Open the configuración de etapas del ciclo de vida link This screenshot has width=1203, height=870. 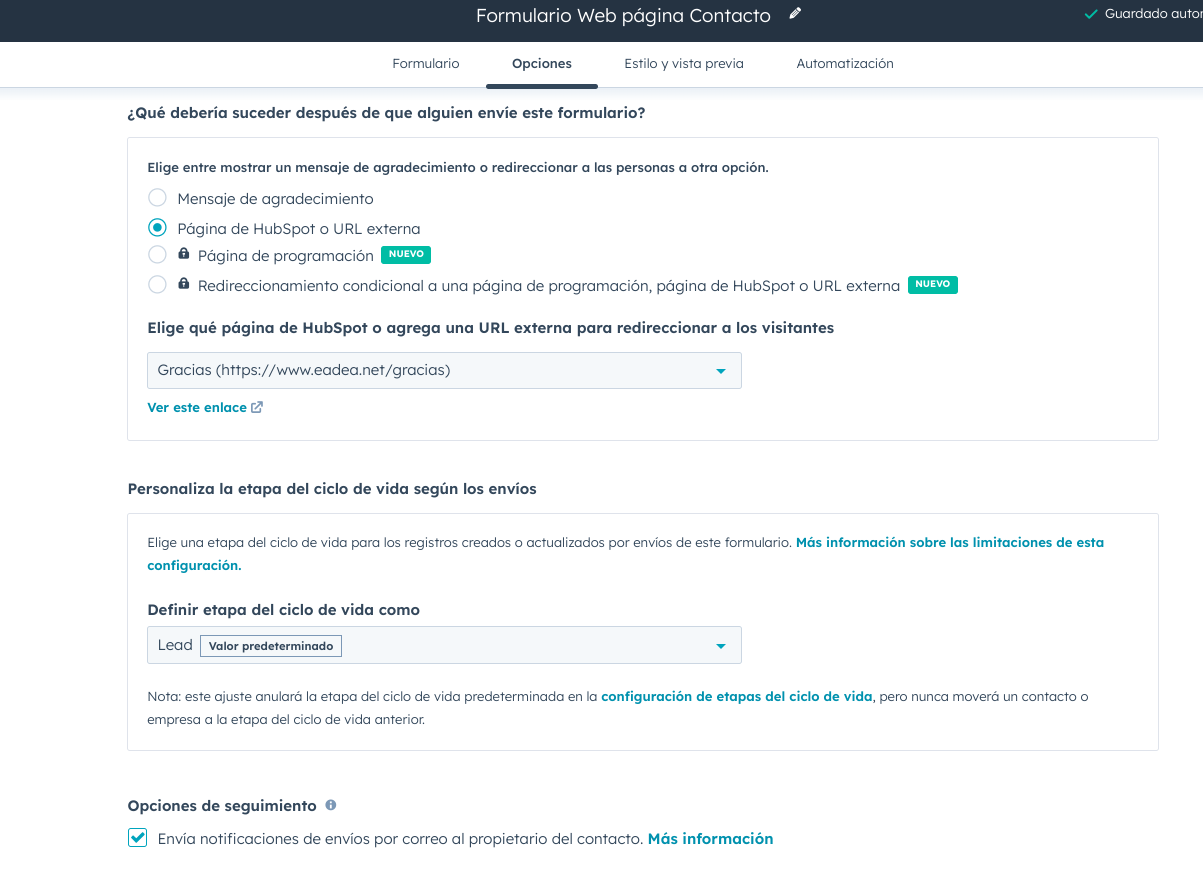(x=737, y=696)
